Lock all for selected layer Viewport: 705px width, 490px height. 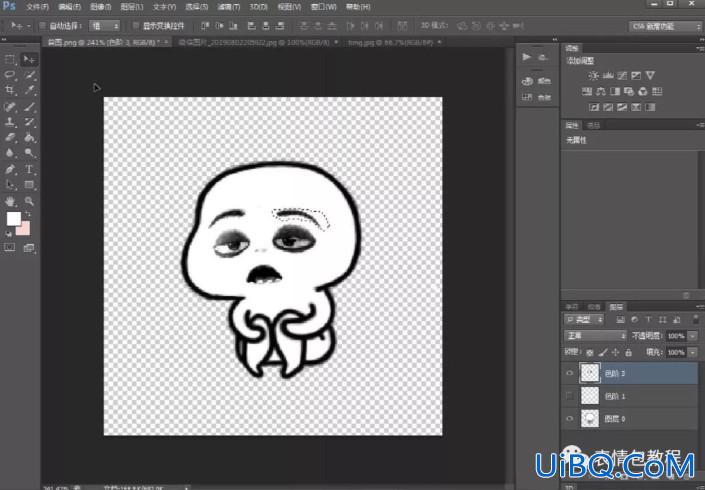[x=629, y=352]
